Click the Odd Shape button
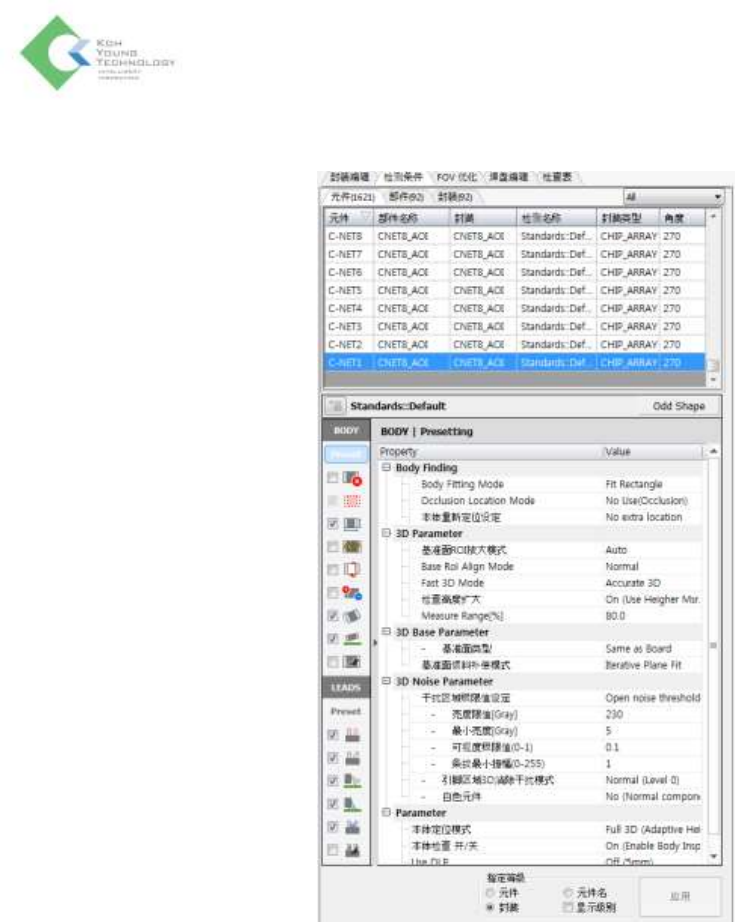The image size is (735, 922). point(679,406)
